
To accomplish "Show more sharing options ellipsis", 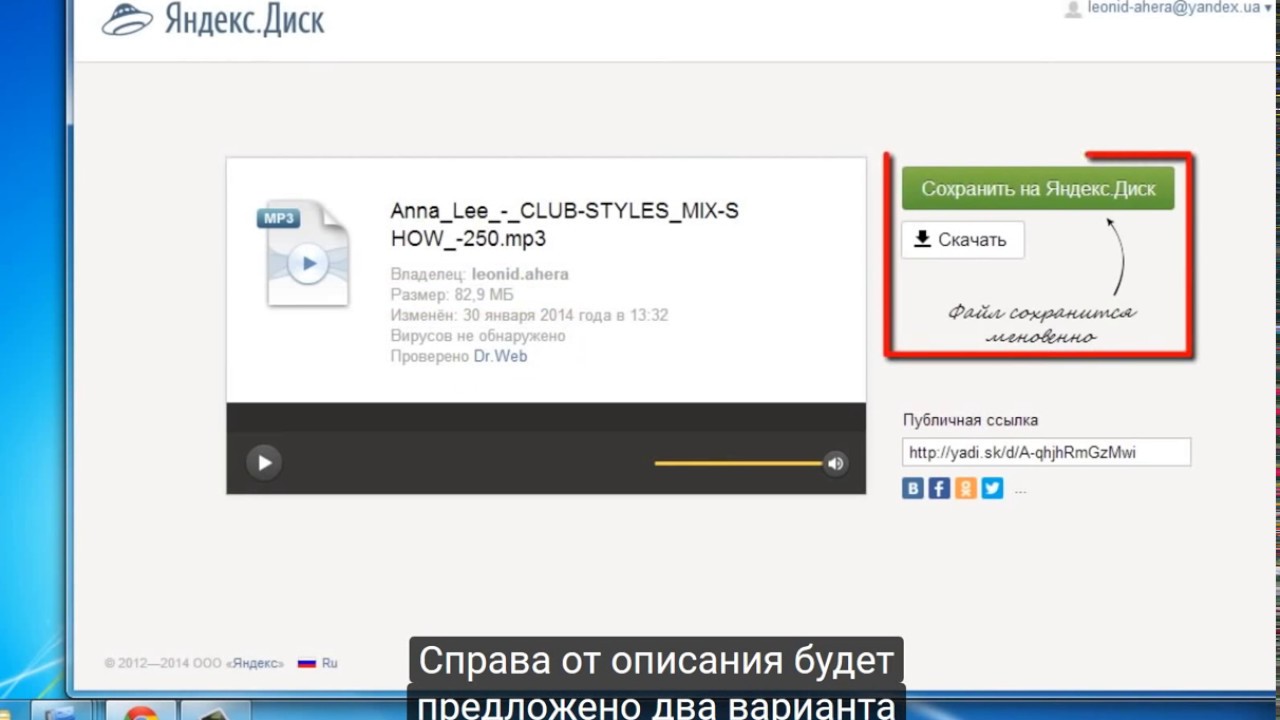I will pyautogui.click(x=1020, y=491).
